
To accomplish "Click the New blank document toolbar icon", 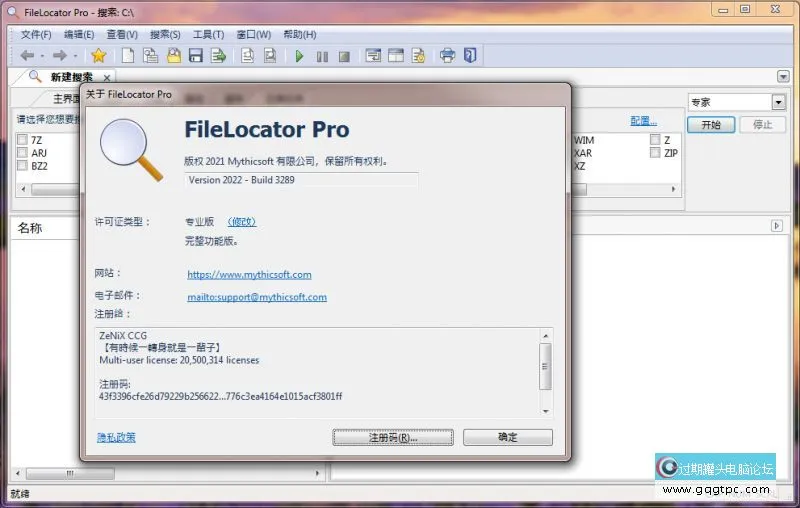I will click(128, 56).
